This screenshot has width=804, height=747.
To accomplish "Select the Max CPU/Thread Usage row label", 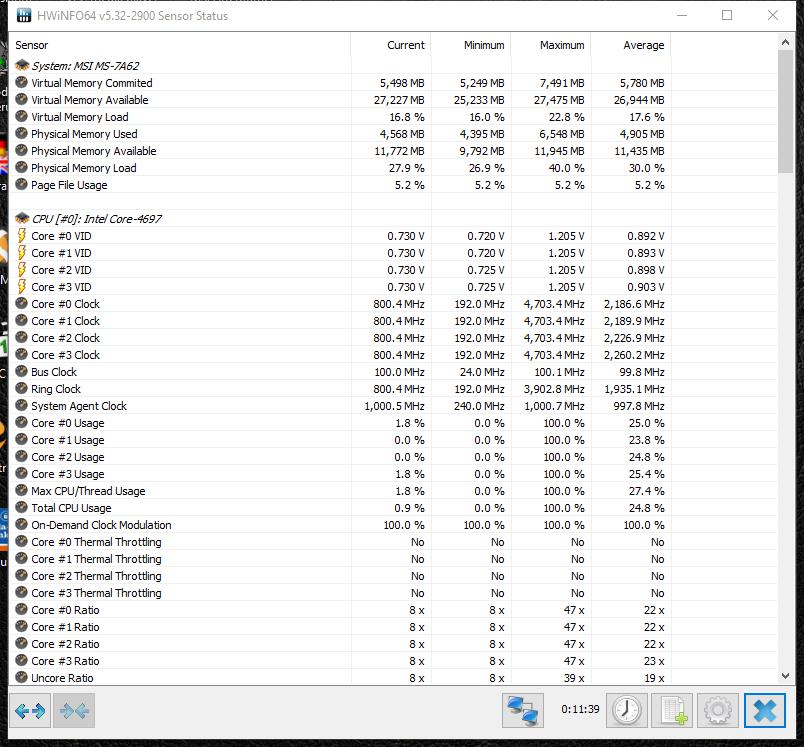I will pos(88,491).
